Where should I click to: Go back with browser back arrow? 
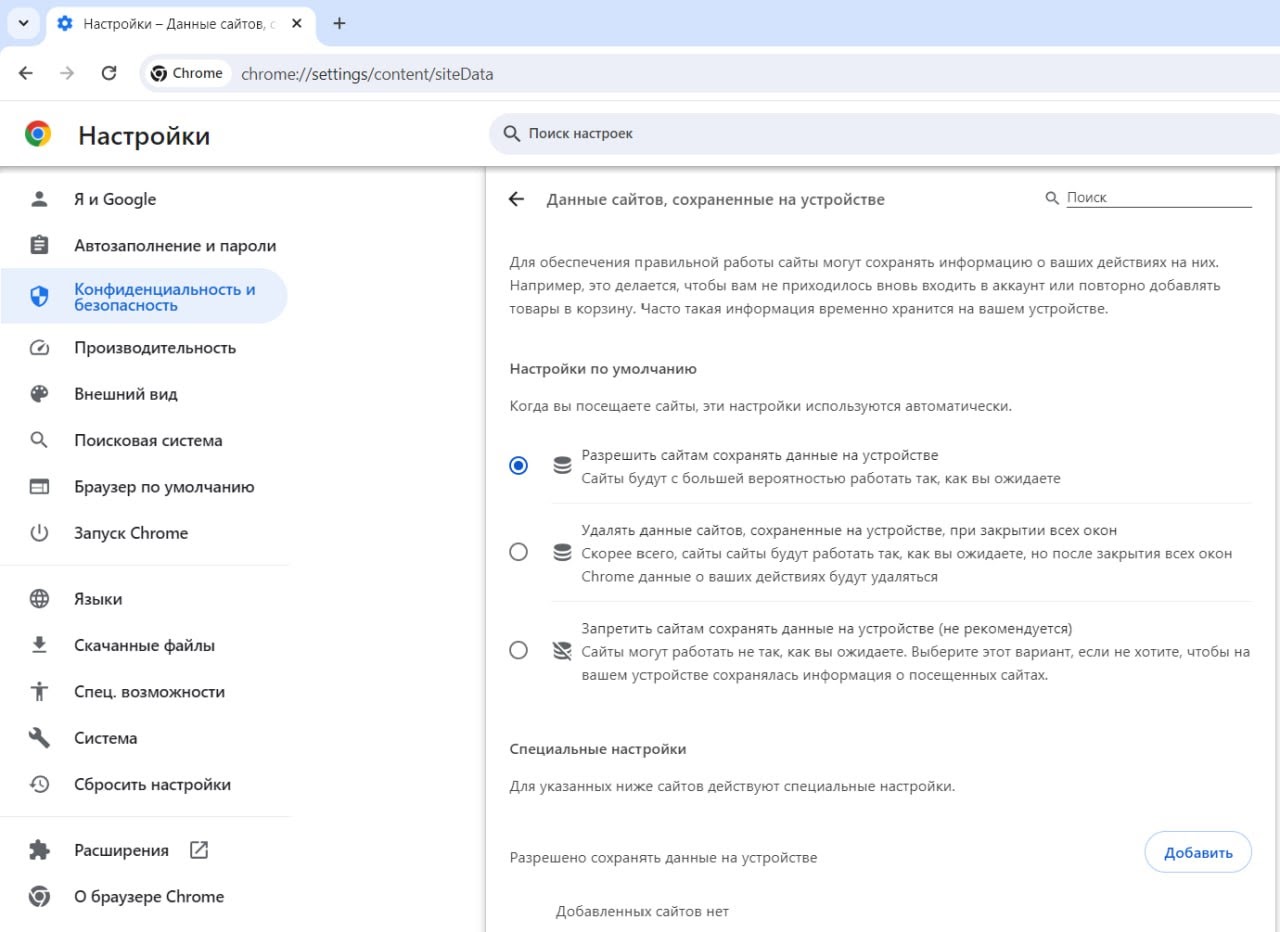[26, 73]
